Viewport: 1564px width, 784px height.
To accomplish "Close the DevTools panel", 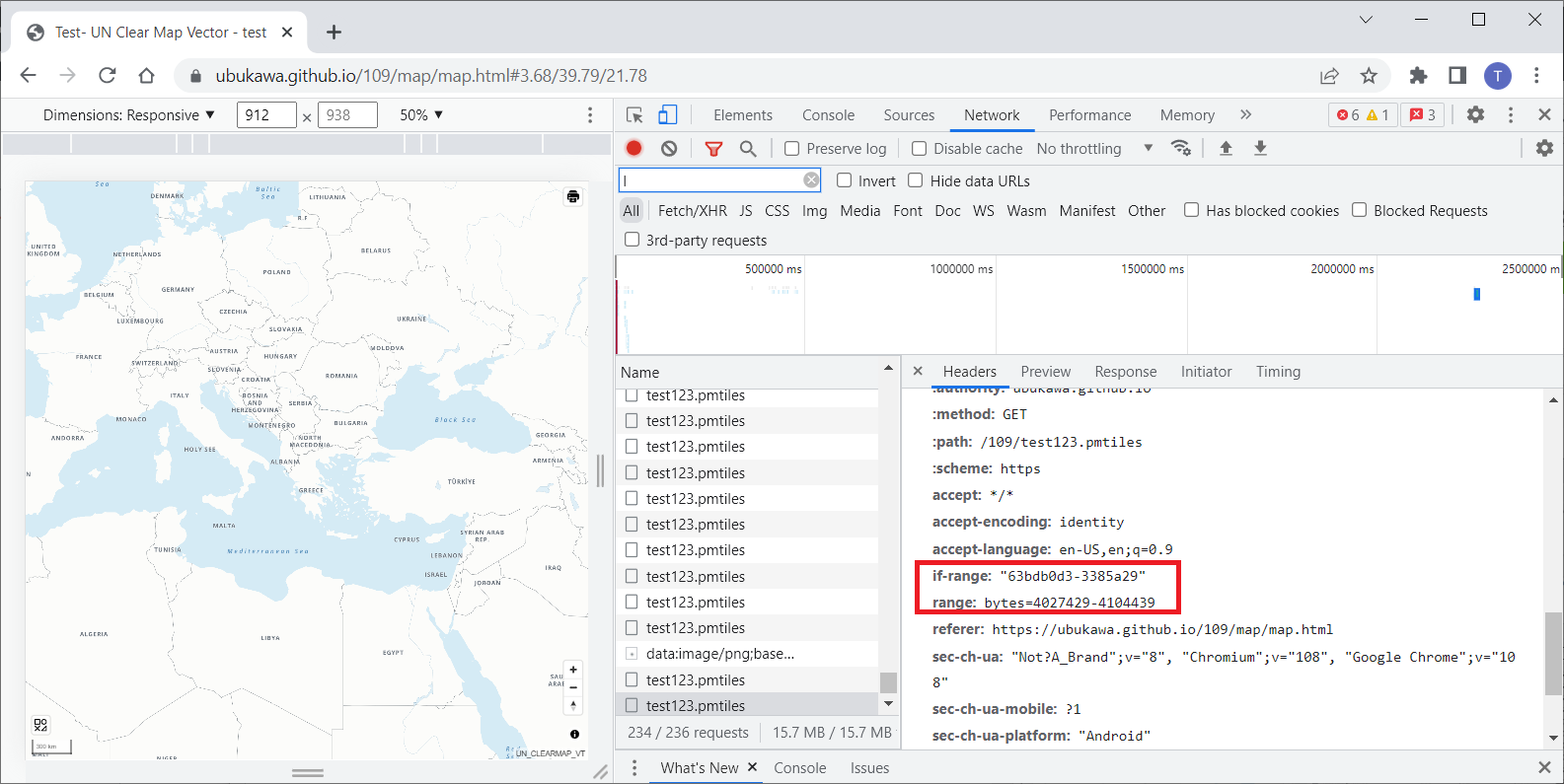I will (1544, 115).
